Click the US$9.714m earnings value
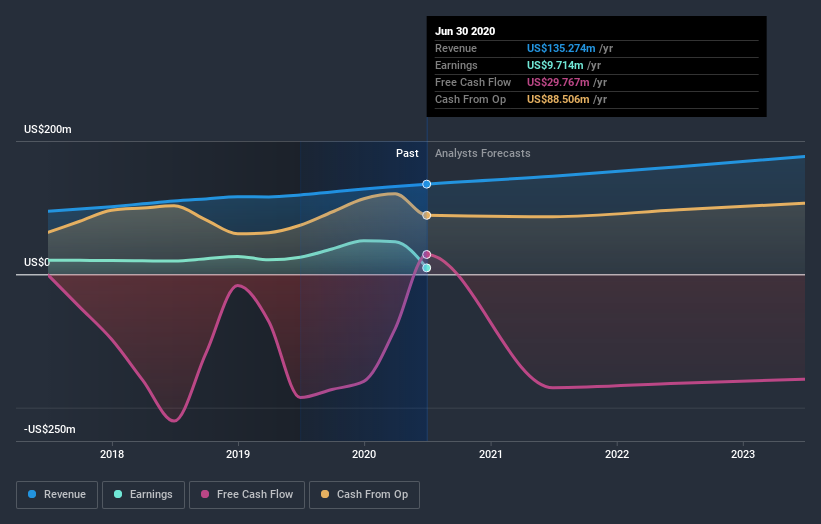The image size is (821, 524). click(555, 65)
